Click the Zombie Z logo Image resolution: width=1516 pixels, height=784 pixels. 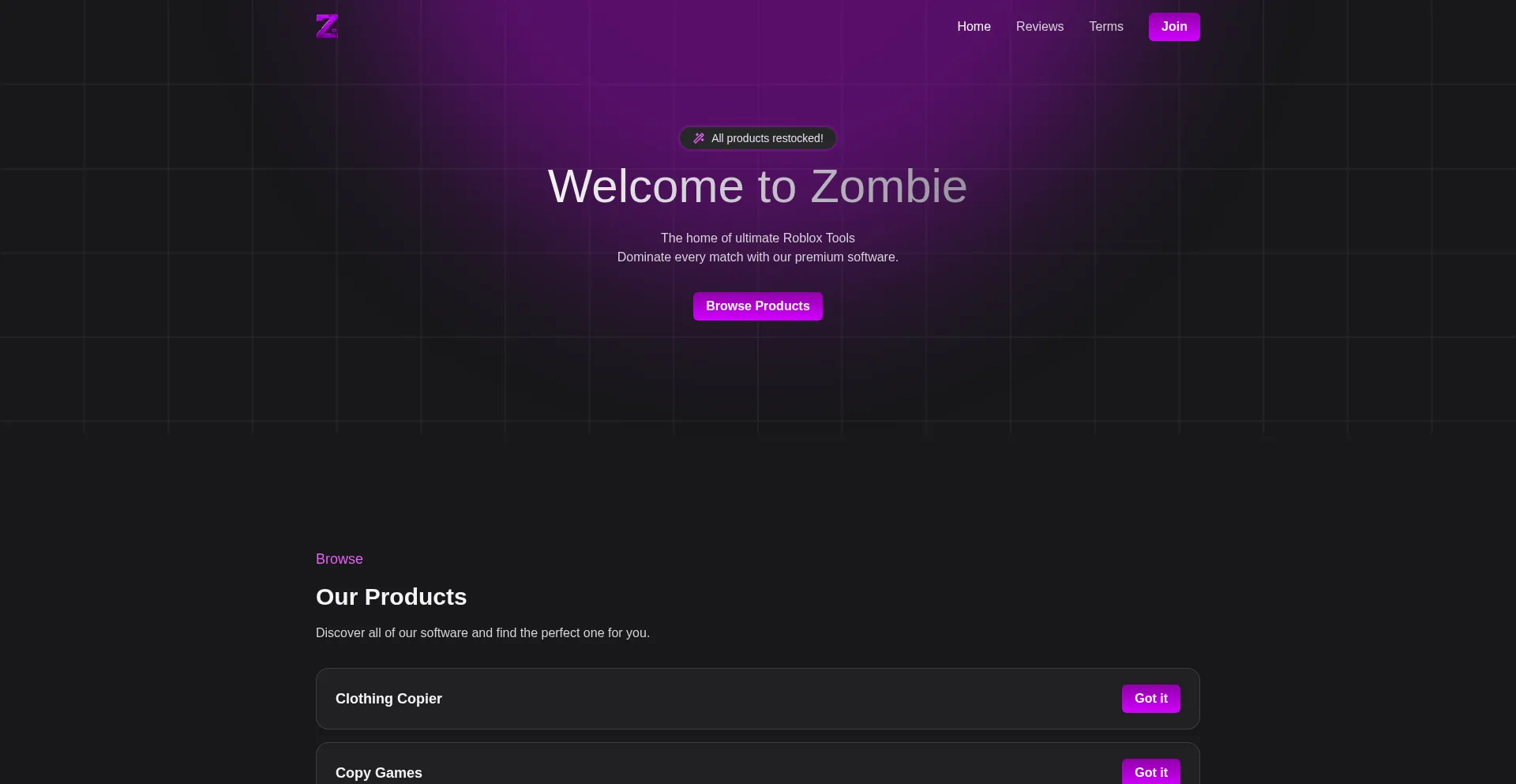pos(327,26)
